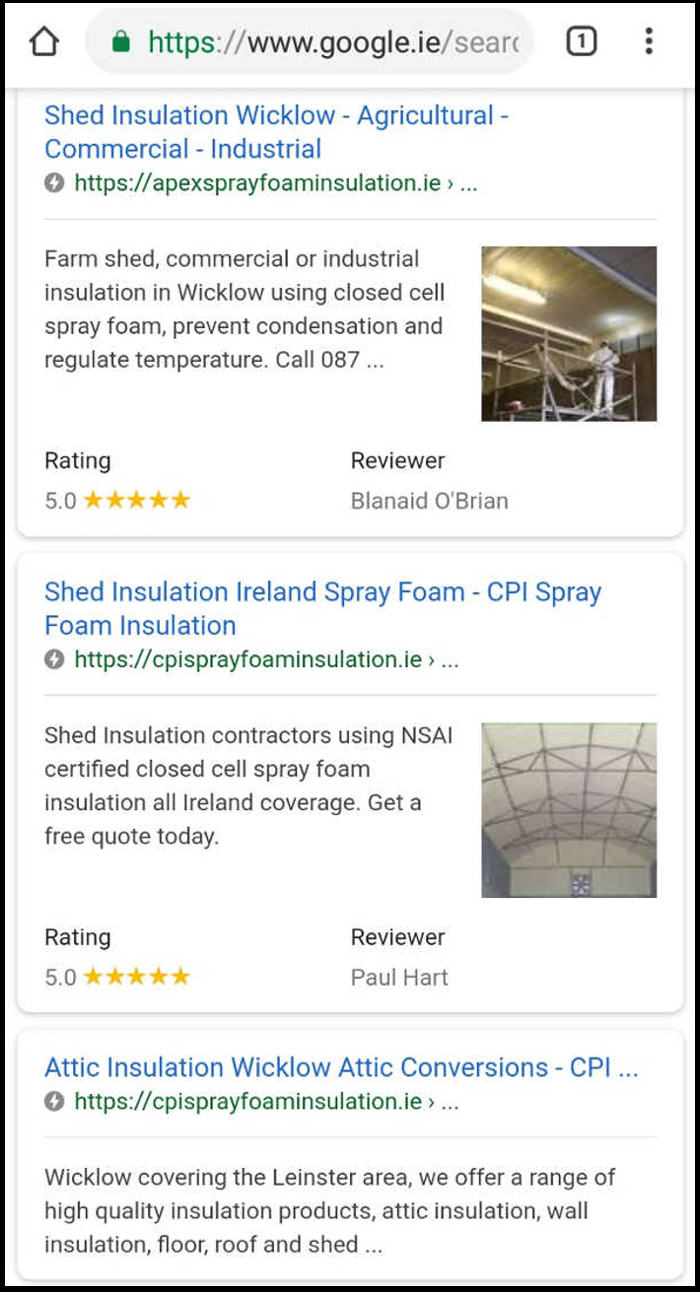
Task: Click cpisprayfoaminsulation.ie URL under Shed Insulation Ireland
Action: 248,660
